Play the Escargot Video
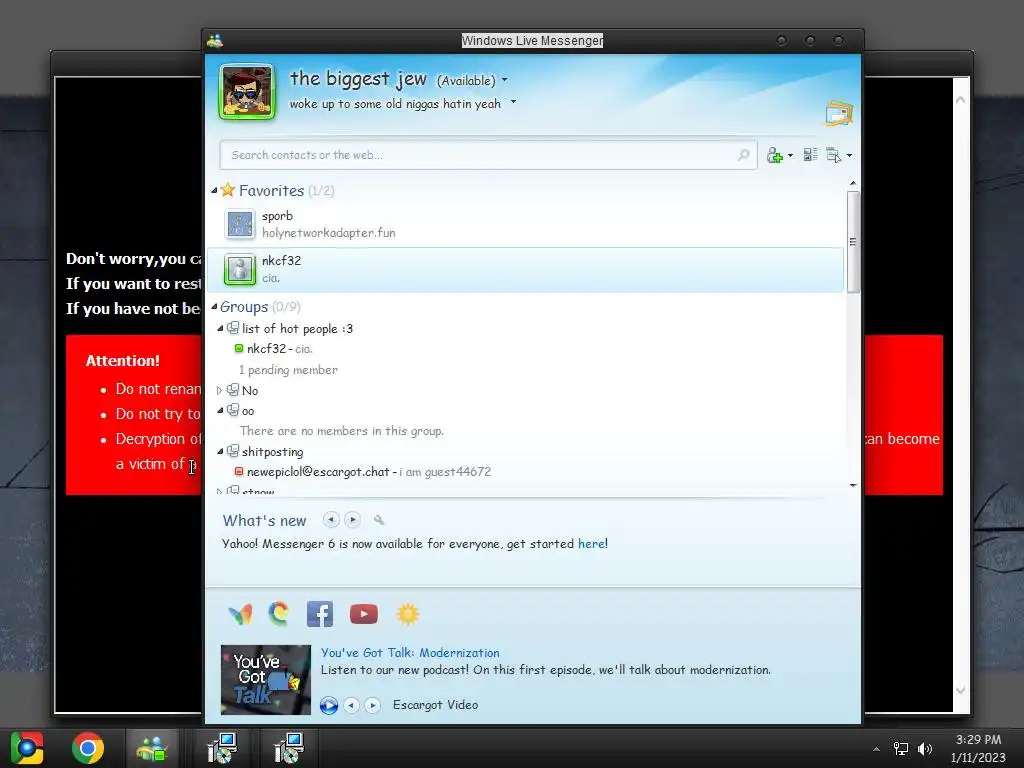This screenshot has height=768, width=1024. pos(329,705)
